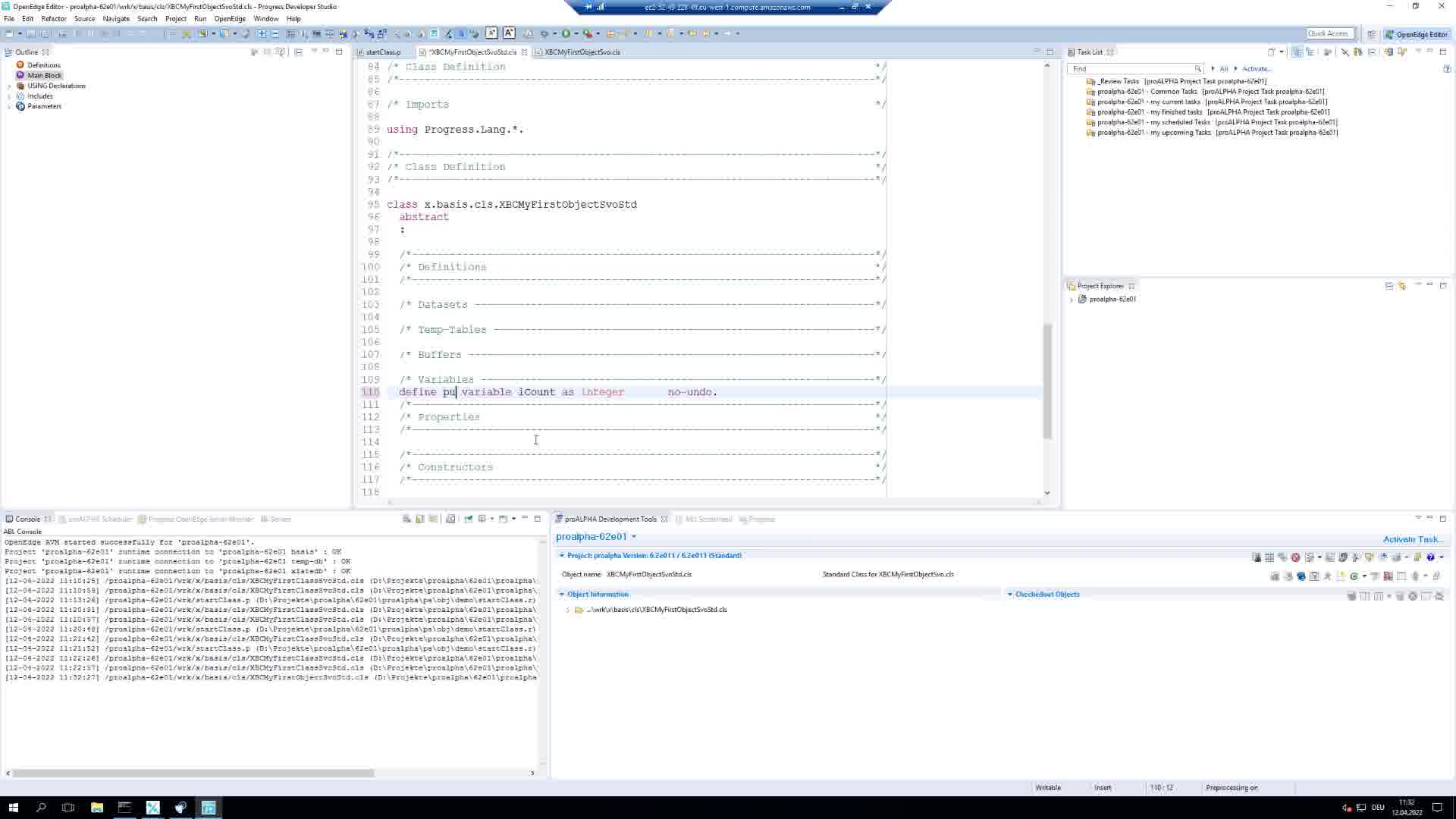The width and height of the screenshot is (1456, 819).
Task: Click the boxed letter A toolbar icon
Action: tap(509, 33)
